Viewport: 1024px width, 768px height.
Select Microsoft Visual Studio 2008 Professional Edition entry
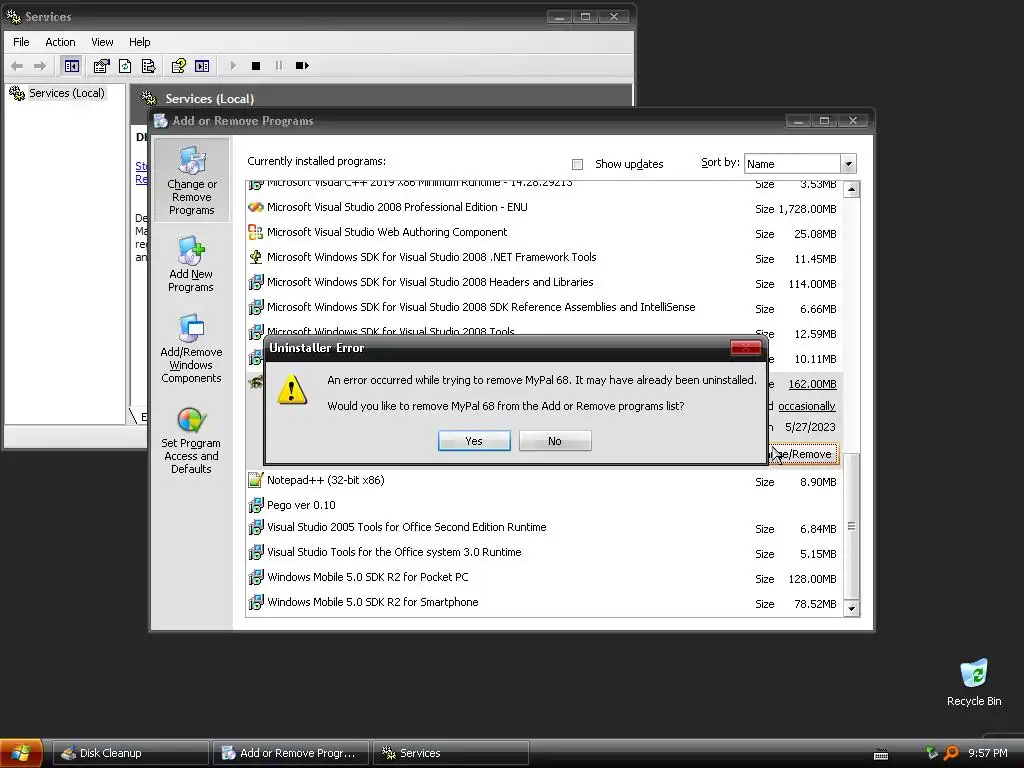point(542,208)
